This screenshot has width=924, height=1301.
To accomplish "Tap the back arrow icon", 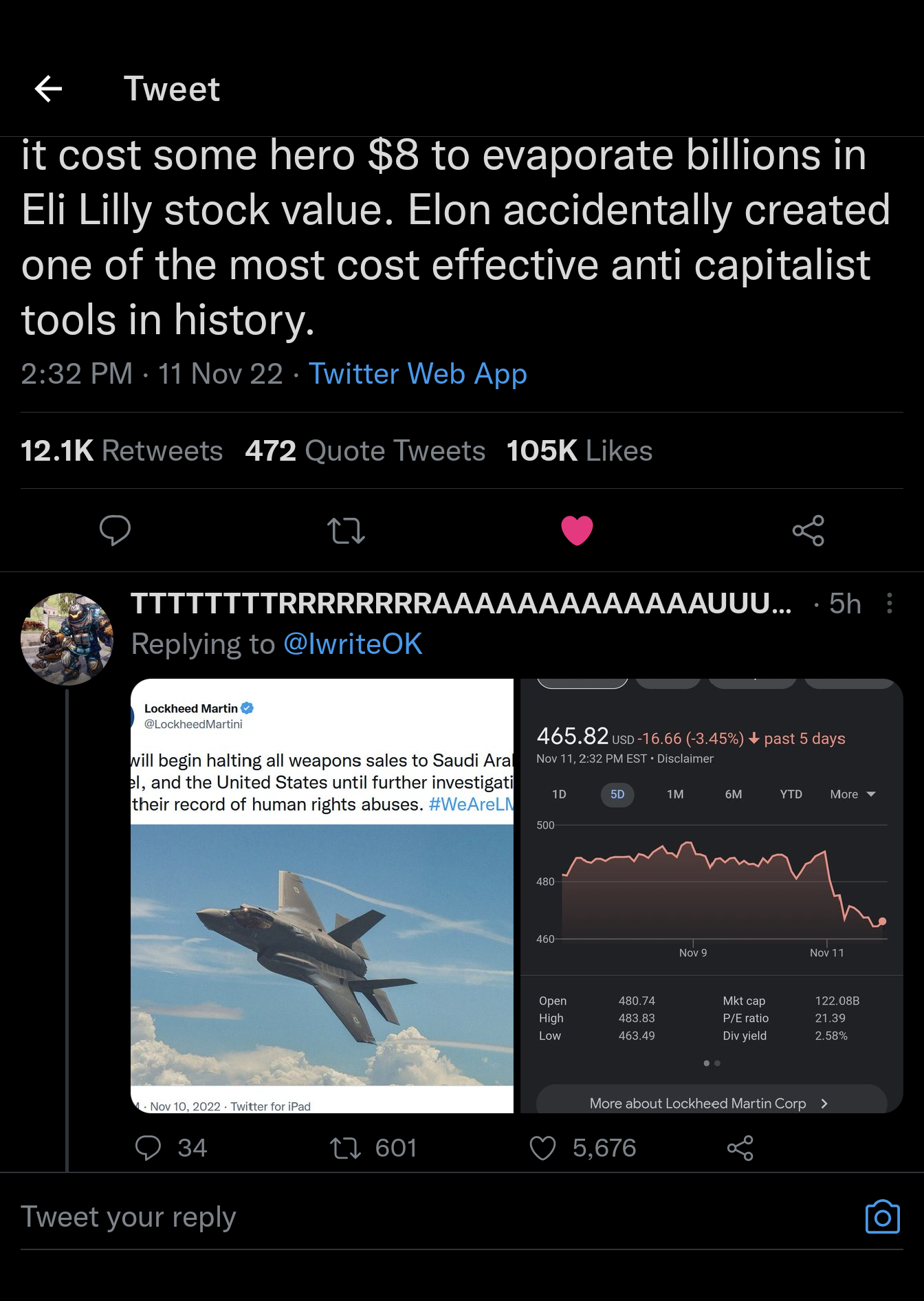I will tap(48, 89).
